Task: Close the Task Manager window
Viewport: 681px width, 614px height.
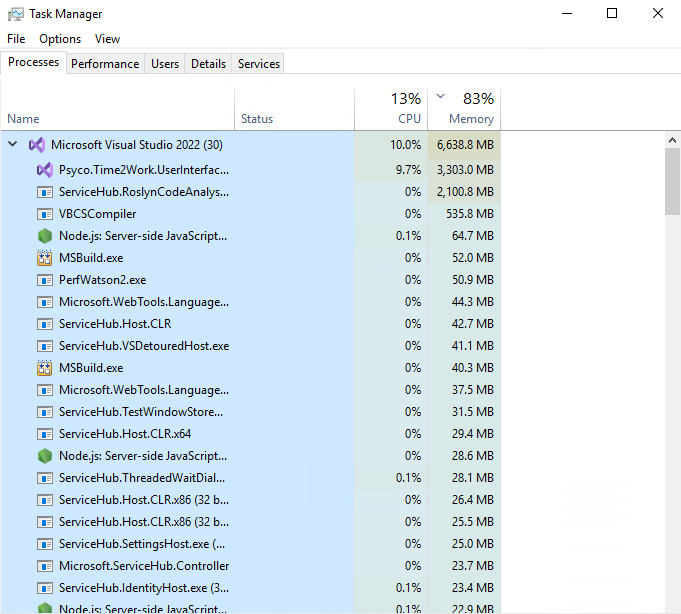Action: 658,13
